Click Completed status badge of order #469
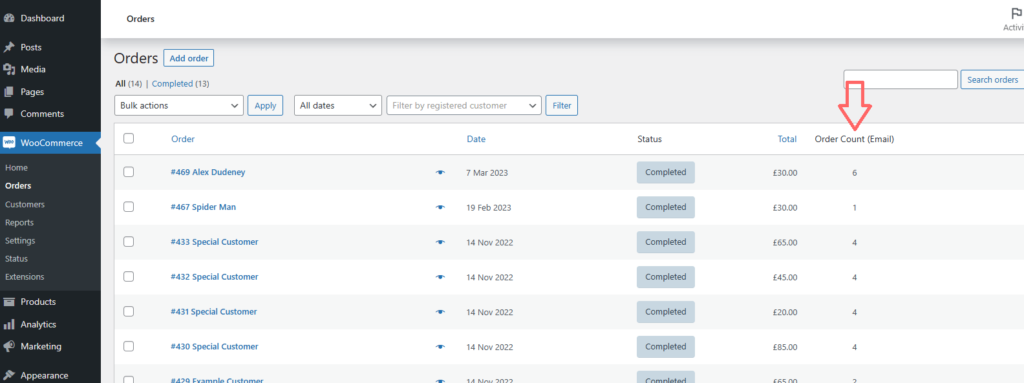Viewport: 1024px width, 383px height. 665,173
